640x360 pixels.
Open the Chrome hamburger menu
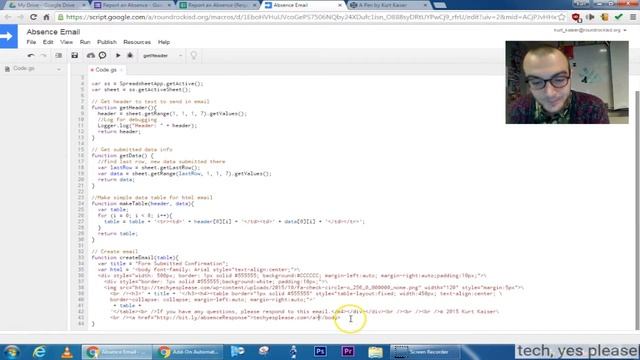(633, 17)
